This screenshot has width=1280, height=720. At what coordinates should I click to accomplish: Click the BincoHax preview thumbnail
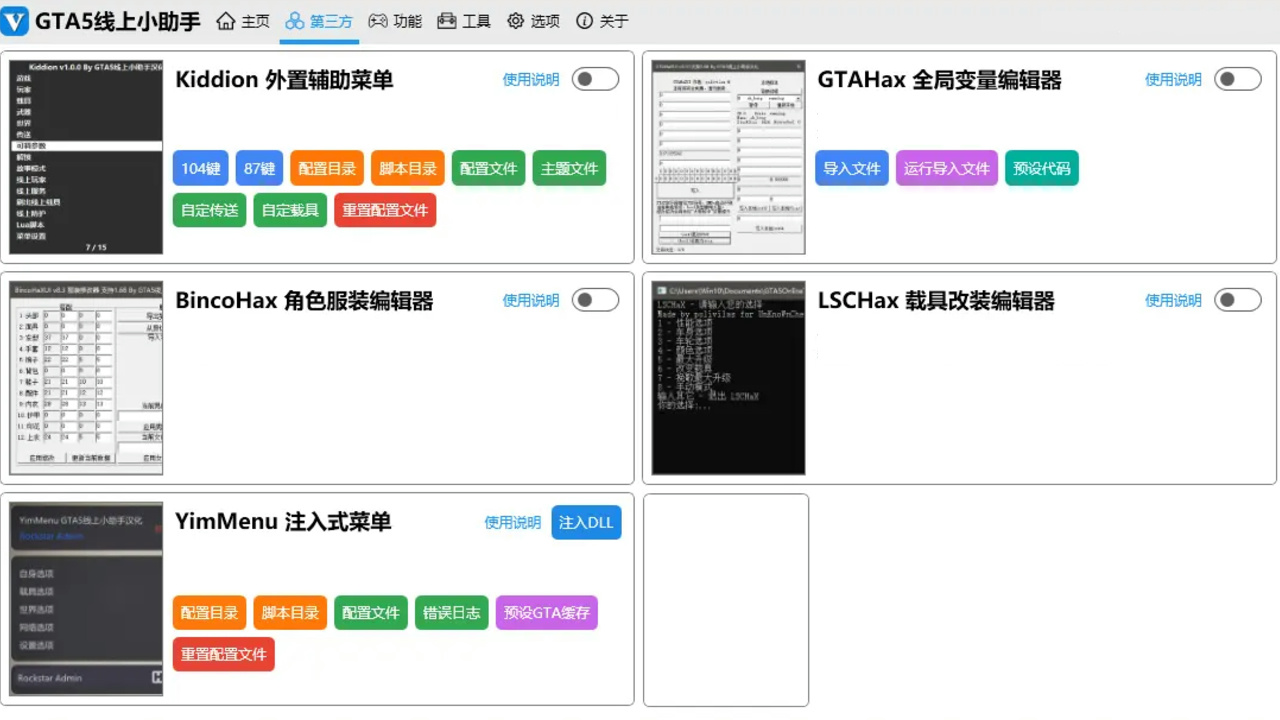point(86,378)
